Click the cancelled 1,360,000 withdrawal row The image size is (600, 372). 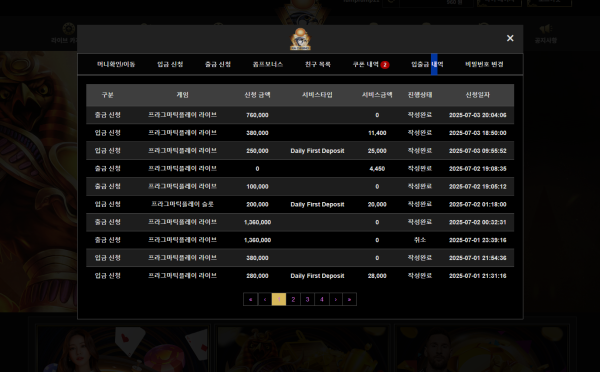[x=300, y=240]
